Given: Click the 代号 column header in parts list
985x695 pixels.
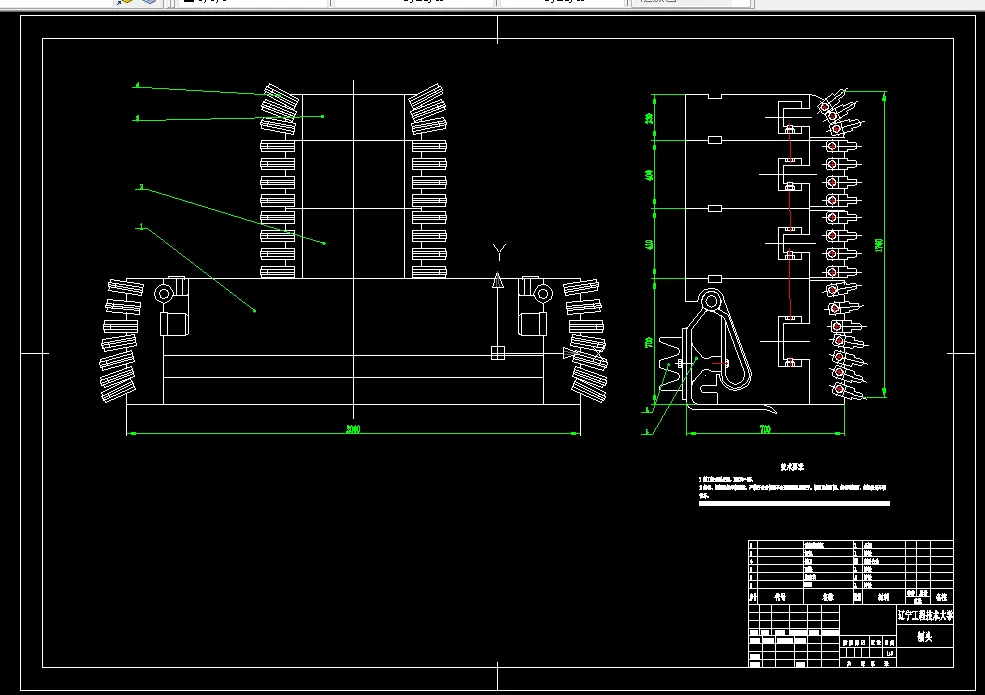Looking at the screenshot, I should pyautogui.click(x=780, y=597).
